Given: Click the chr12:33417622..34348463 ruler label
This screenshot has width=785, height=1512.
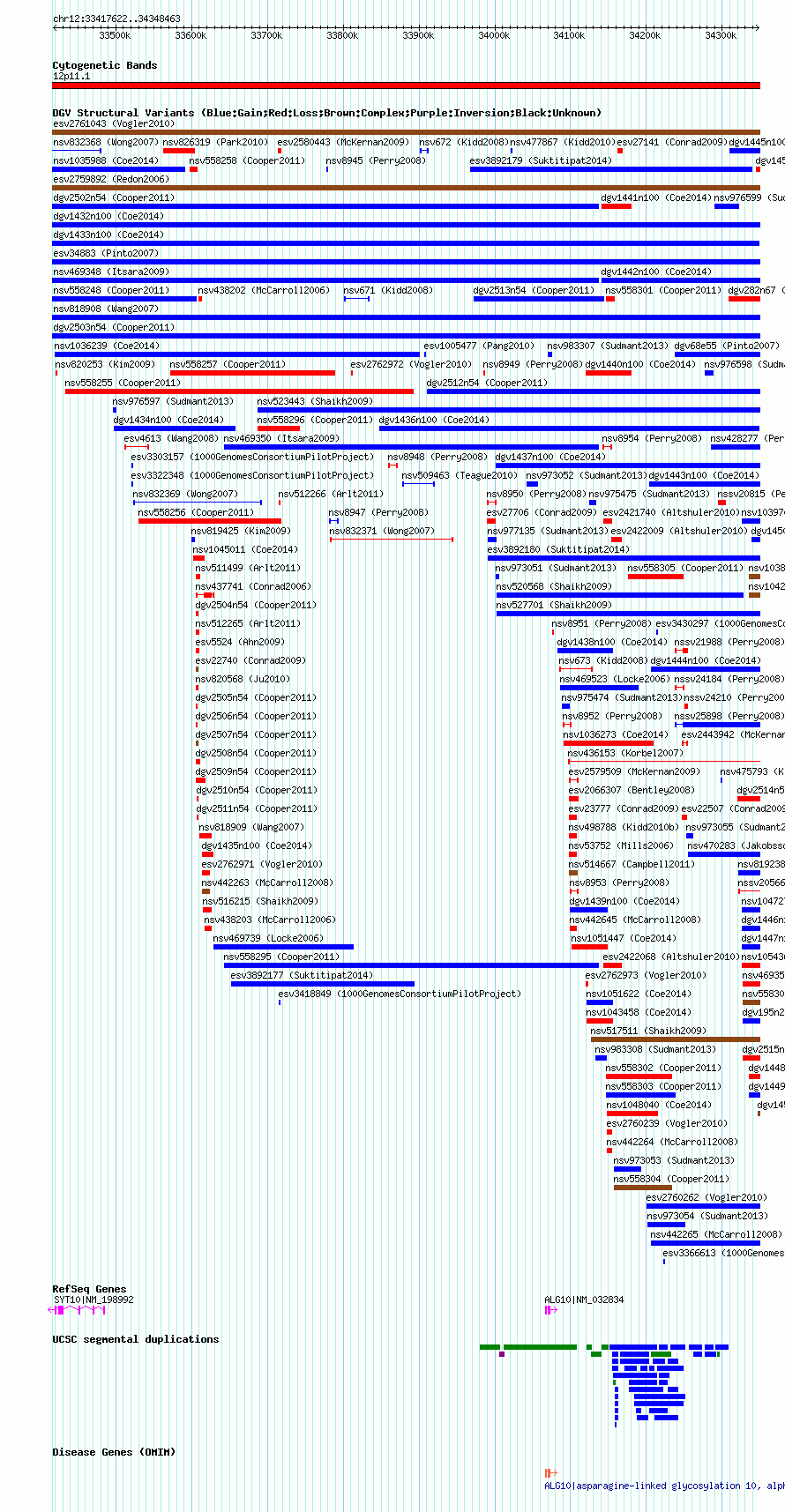Looking at the screenshot, I should (116, 19).
